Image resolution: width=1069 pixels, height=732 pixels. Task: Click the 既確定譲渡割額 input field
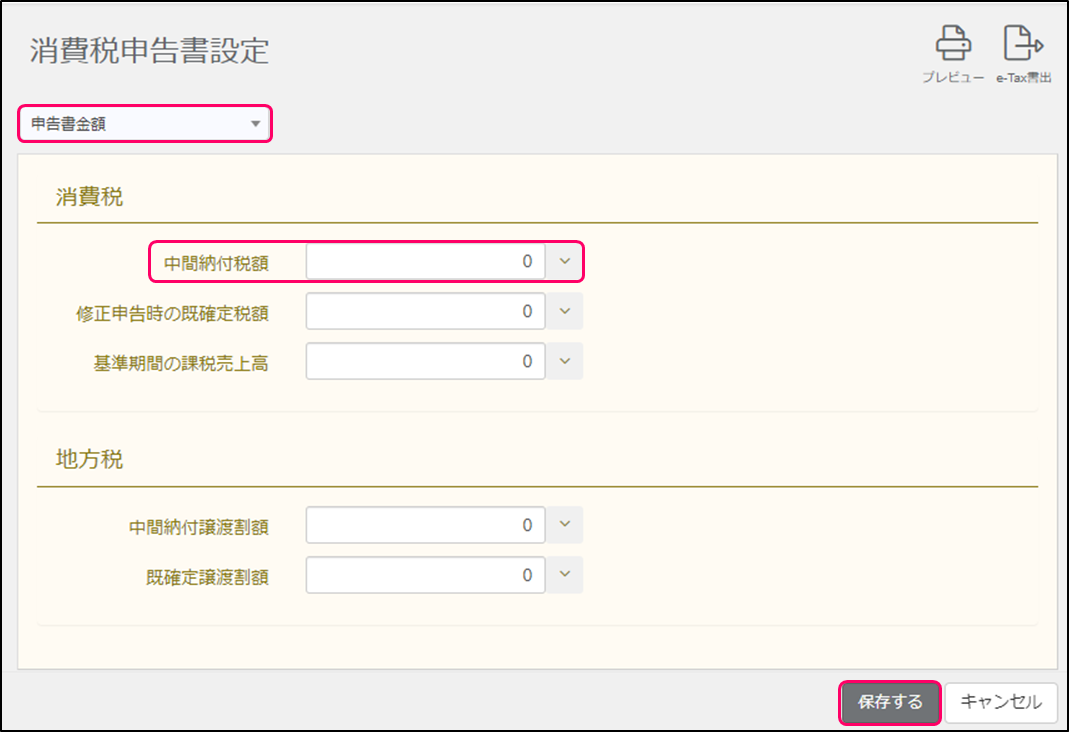pos(426,575)
